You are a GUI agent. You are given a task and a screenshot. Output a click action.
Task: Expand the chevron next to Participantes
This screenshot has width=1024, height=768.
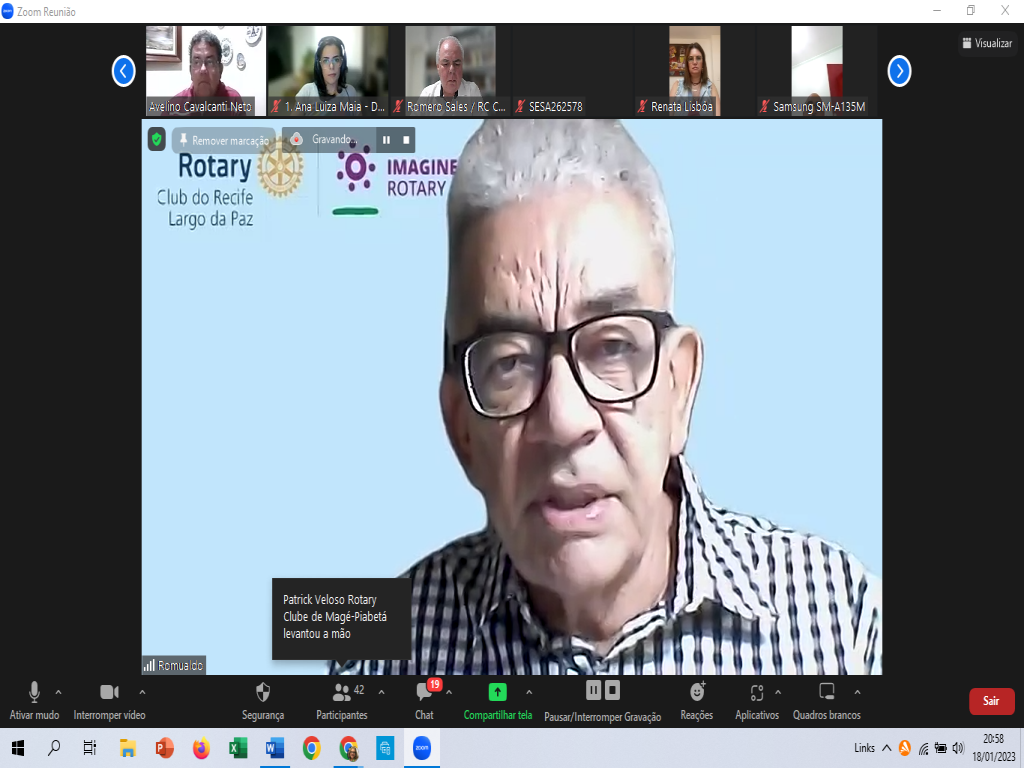[x=381, y=691]
